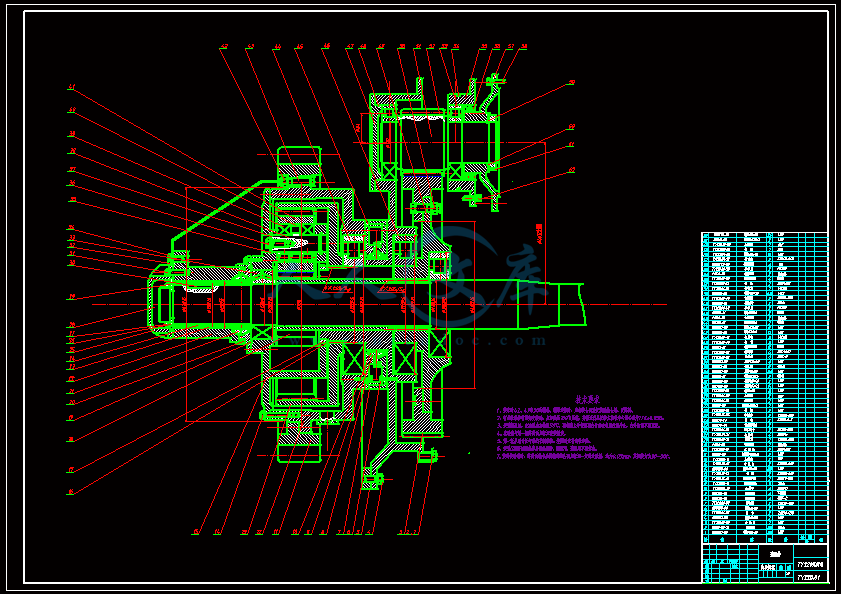
Task: Click part callout number 47
Action: click(x=350, y=46)
